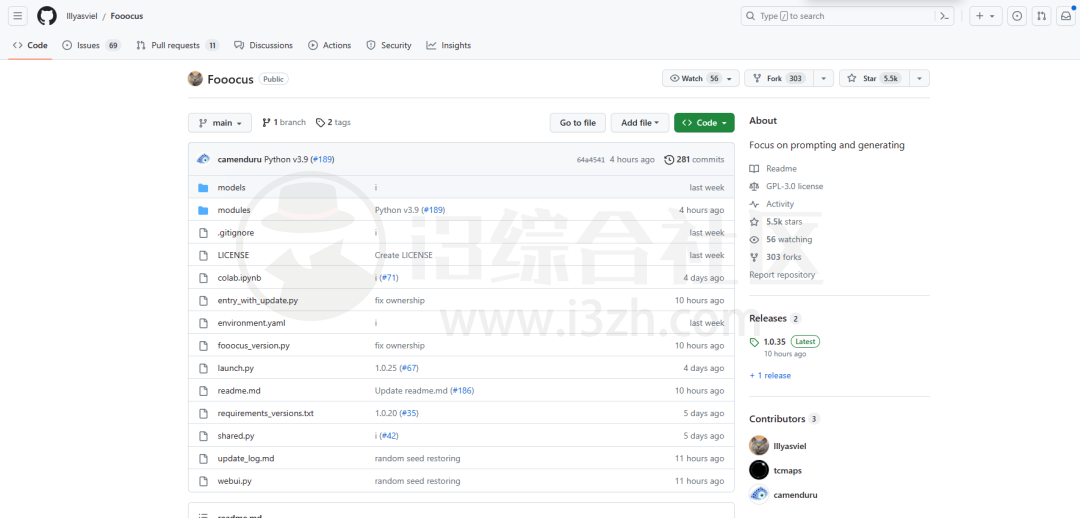Click the Fork button

point(779,79)
